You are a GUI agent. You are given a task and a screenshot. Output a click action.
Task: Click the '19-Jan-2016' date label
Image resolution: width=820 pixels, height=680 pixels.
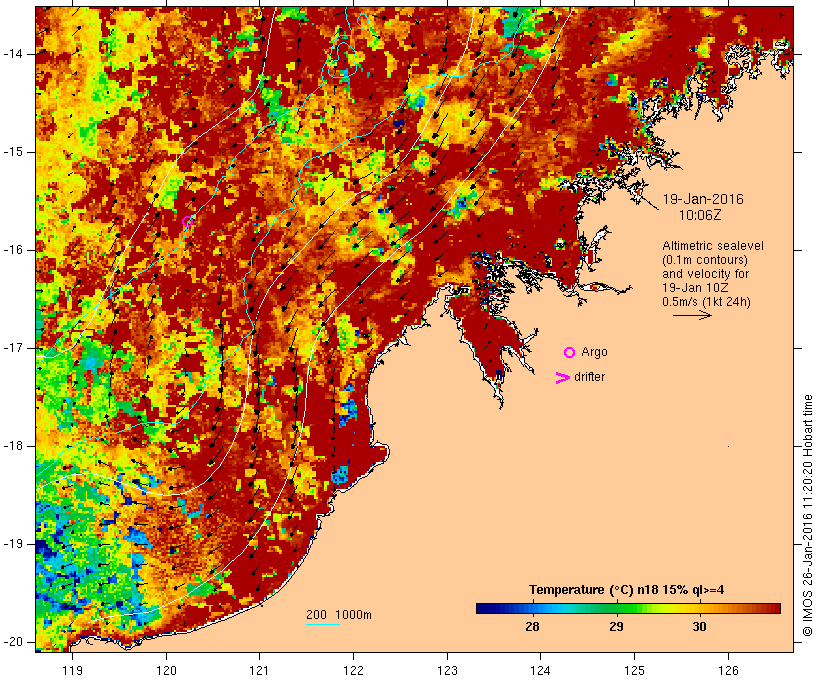pyautogui.click(x=703, y=199)
